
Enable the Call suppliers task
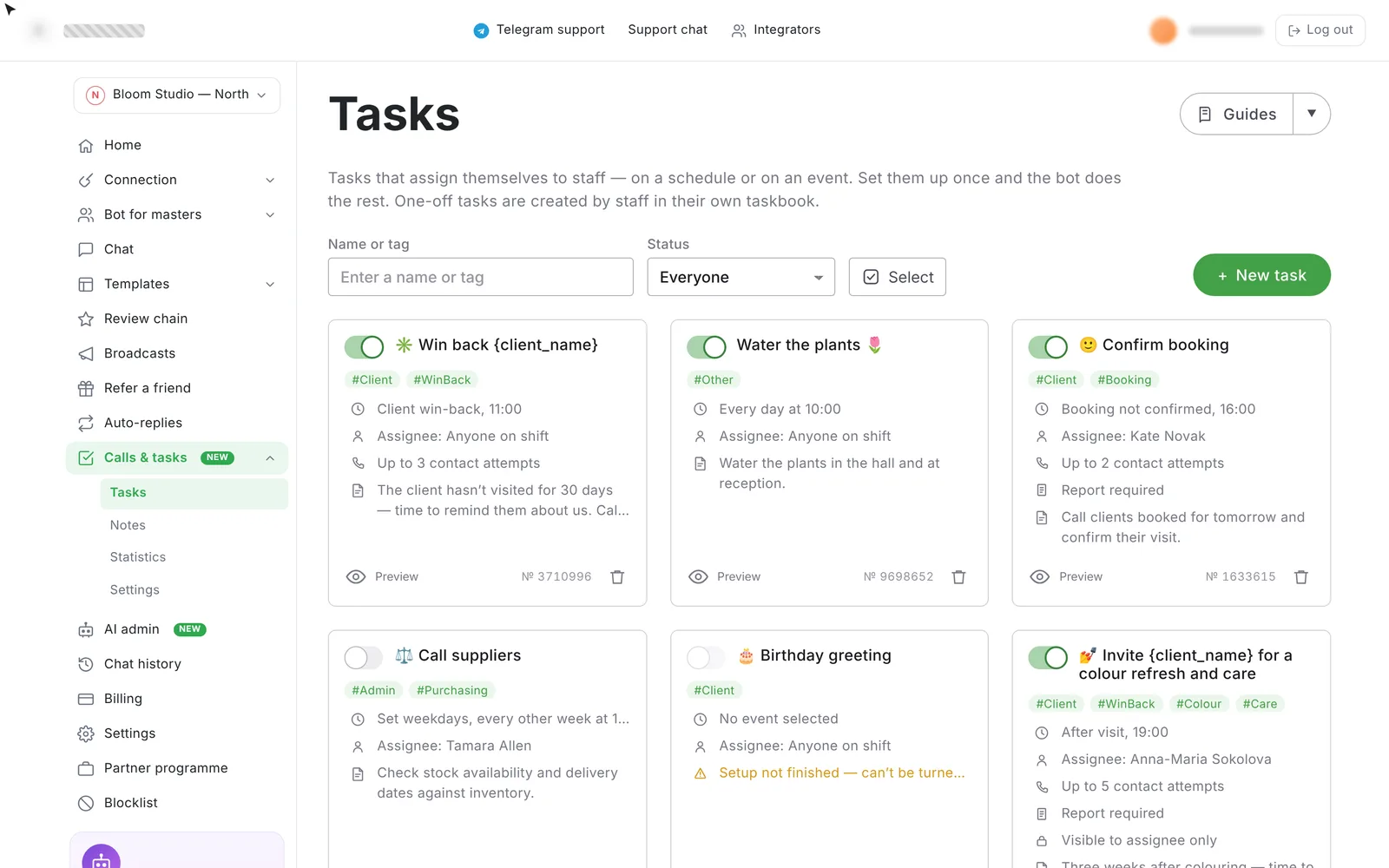[364, 657]
